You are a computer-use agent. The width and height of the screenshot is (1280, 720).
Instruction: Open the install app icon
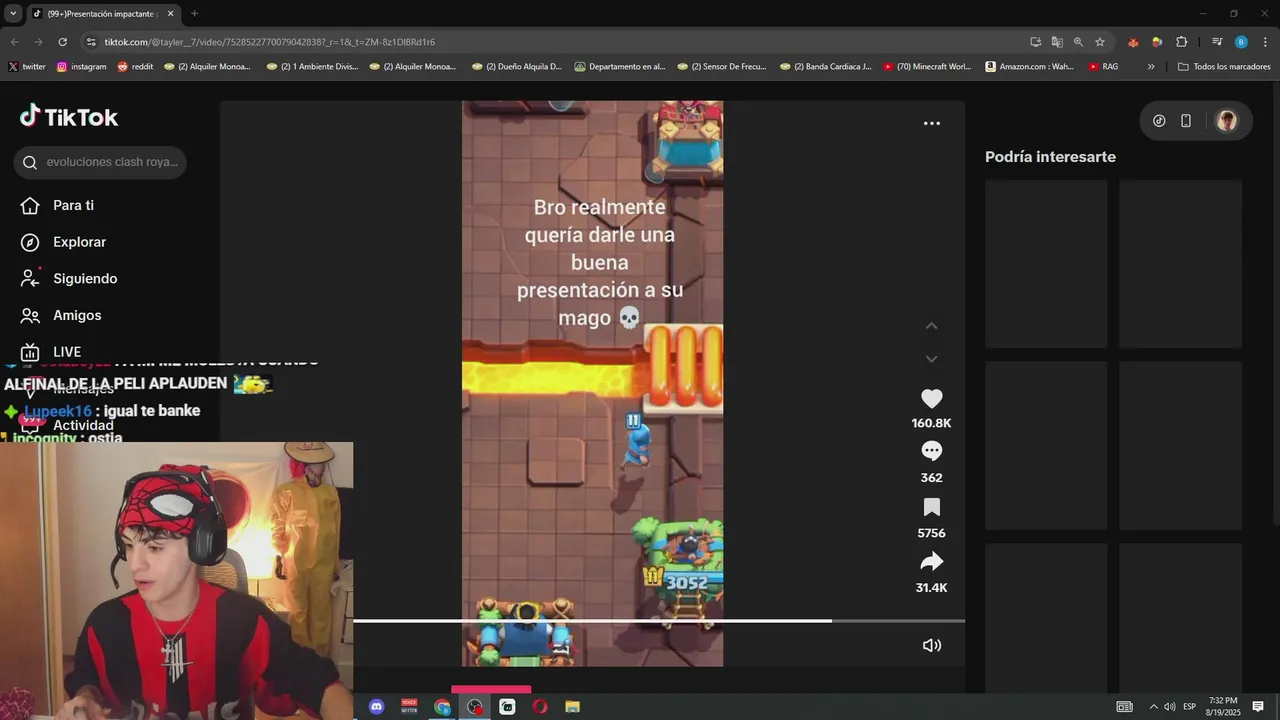coord(1036,42)
